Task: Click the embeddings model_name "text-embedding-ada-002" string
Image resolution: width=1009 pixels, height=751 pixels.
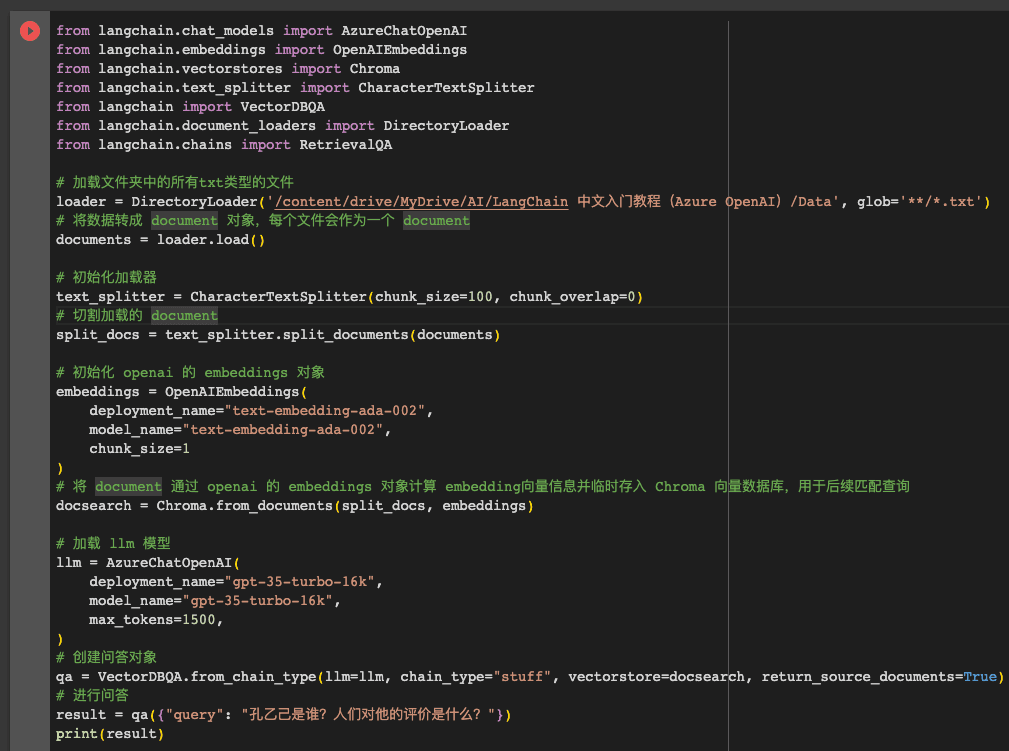Action: pos(282,429)
